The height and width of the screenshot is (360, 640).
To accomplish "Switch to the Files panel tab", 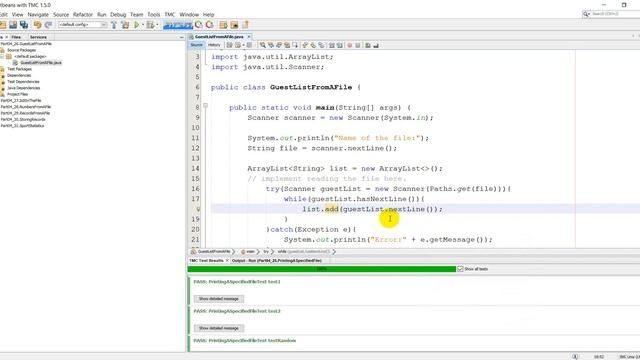I will pyautogui.click(x=16, y=37).
